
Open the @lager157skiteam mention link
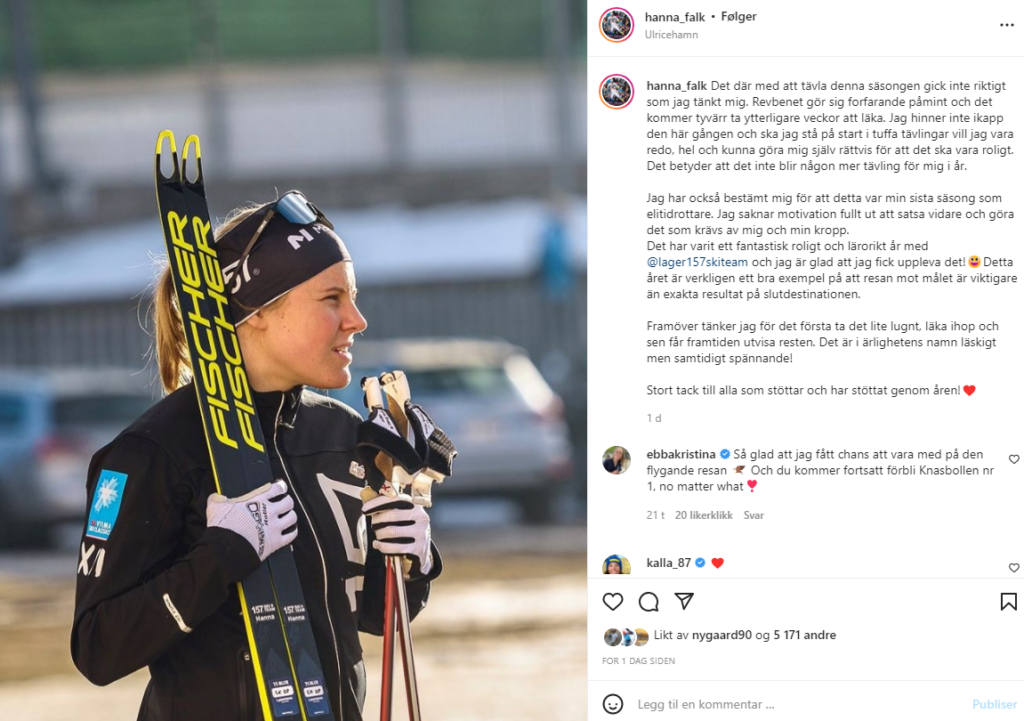[x=697, y=262]
